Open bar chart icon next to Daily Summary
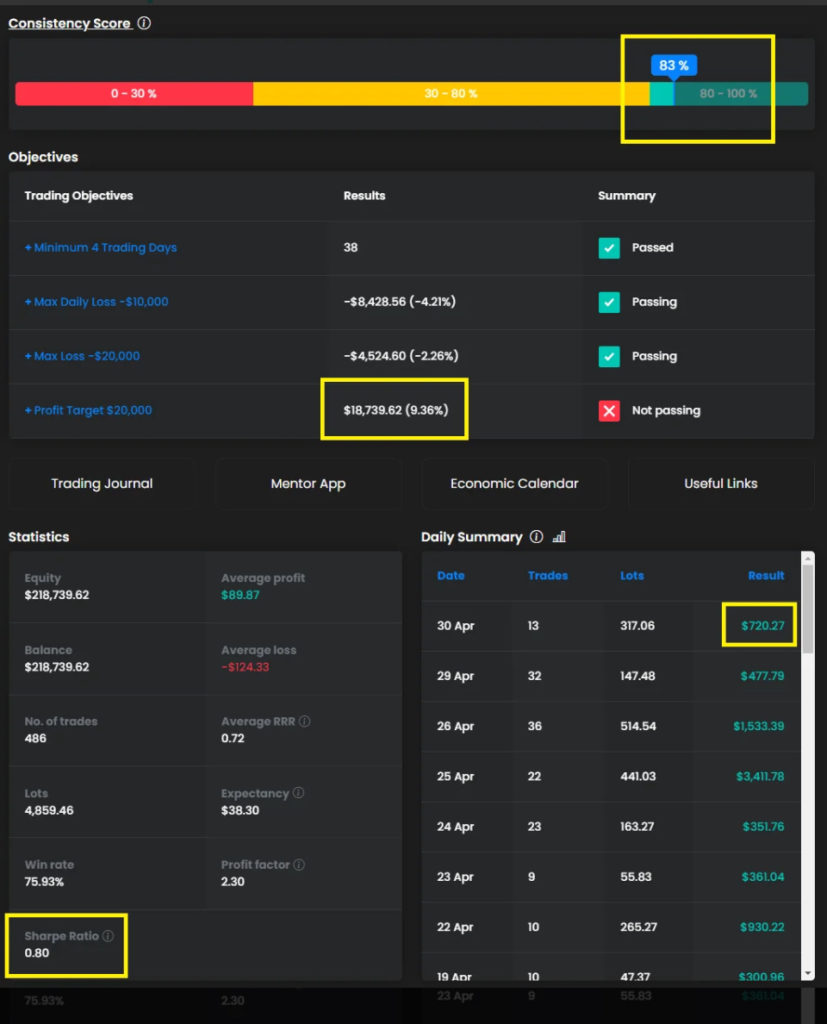Viewport: 827px width, 1024px height. (x=559, y=537)
